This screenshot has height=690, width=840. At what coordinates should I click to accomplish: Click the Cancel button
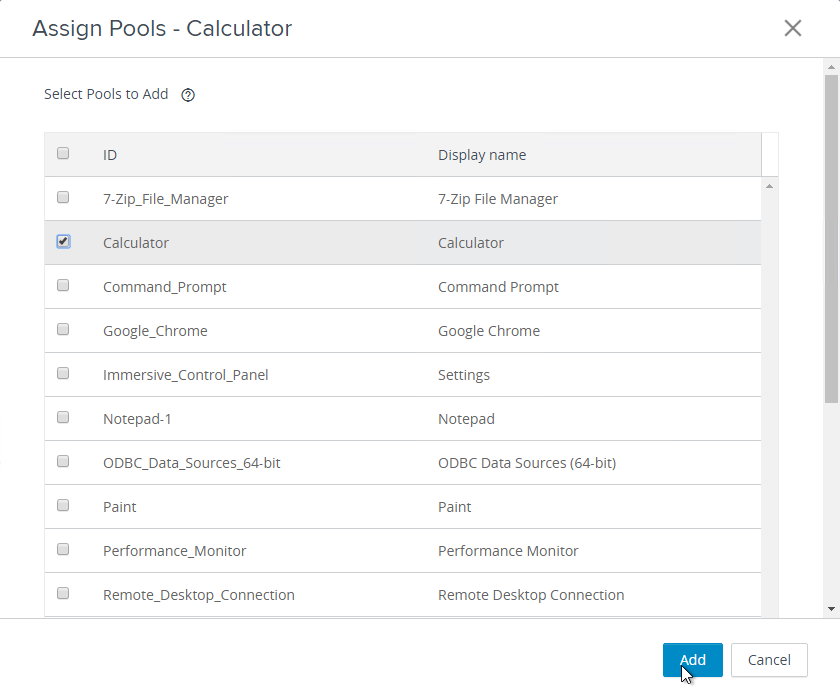pyautogui.click(x=769, y=659)
